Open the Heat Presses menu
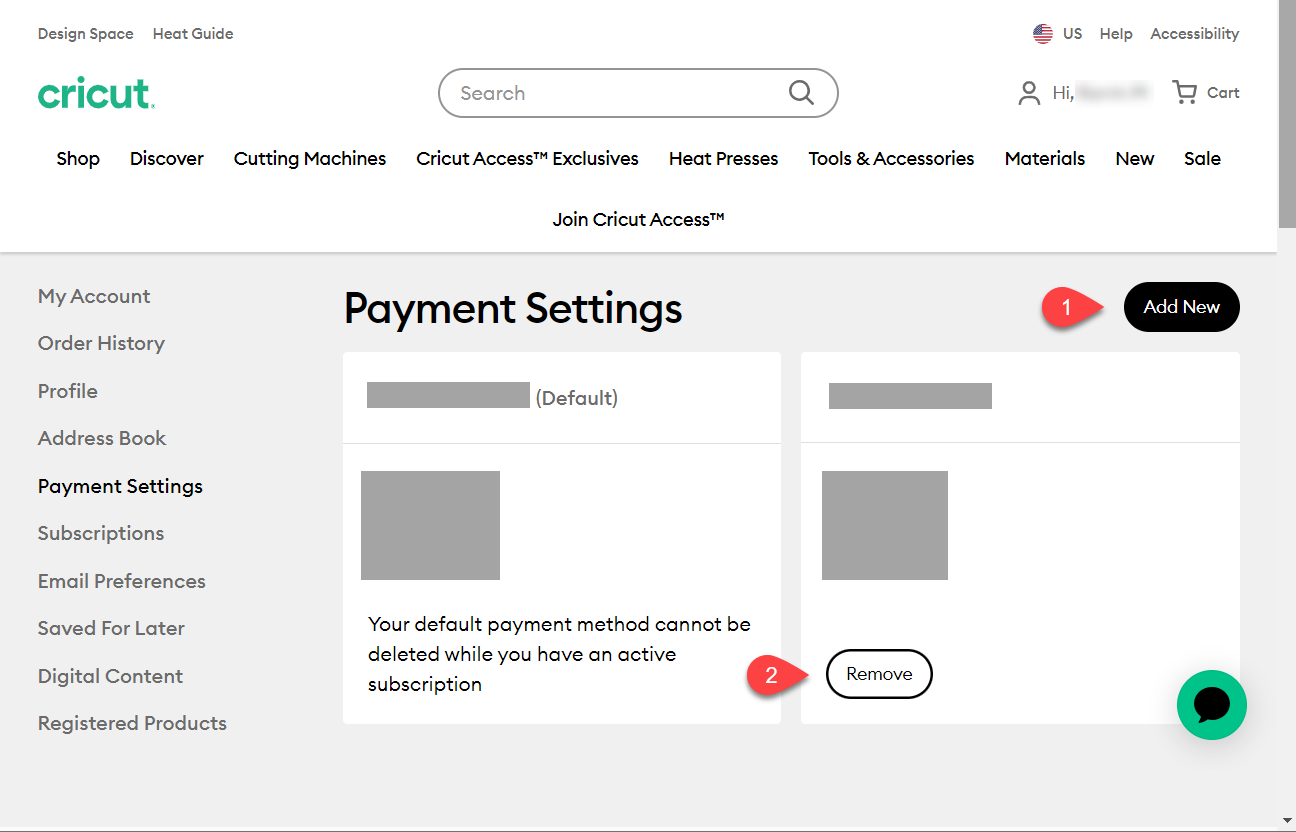Screen dimensions: 1296x832 point(723,159)
